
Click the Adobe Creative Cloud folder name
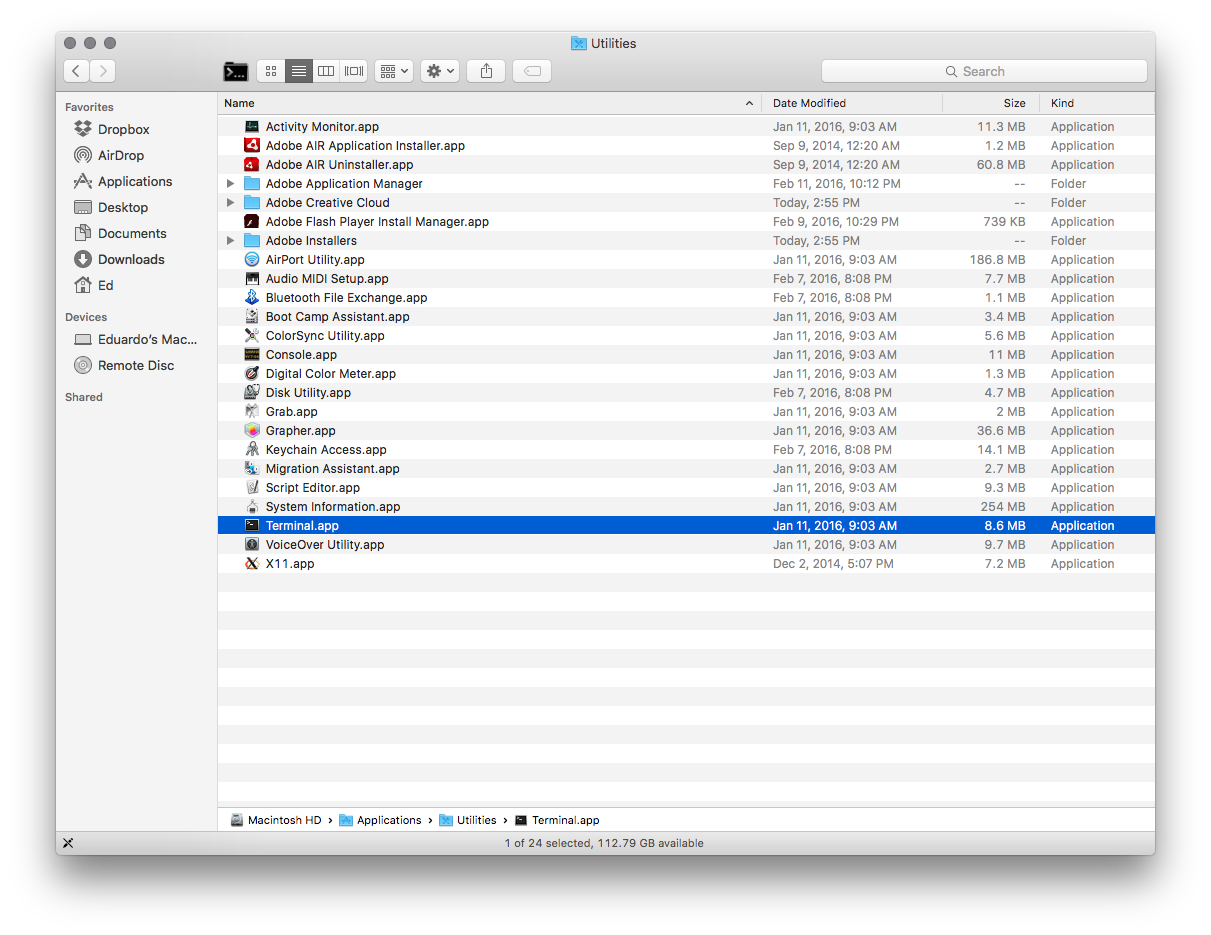328,203
